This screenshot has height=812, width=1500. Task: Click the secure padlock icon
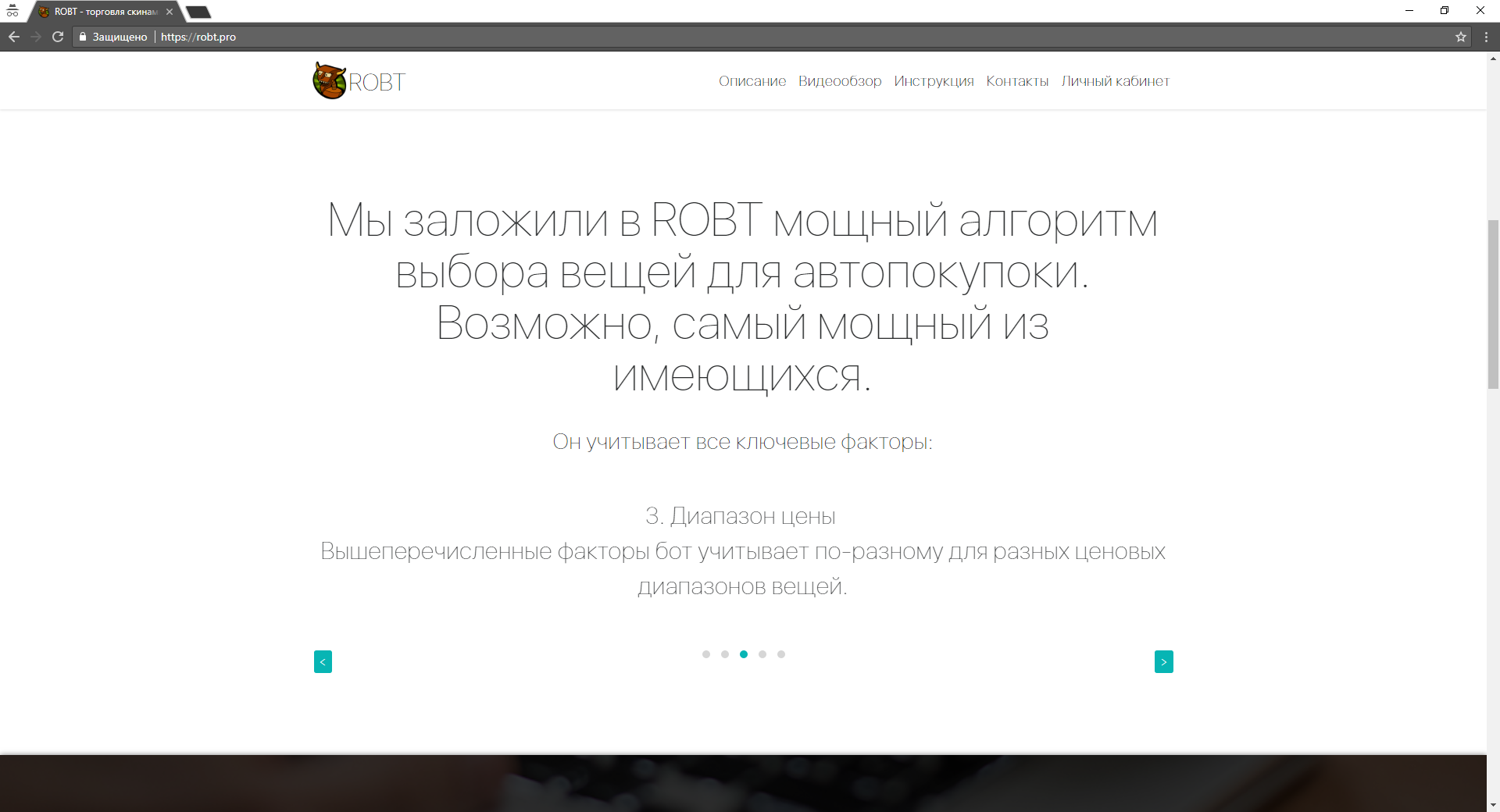[83, 37]
